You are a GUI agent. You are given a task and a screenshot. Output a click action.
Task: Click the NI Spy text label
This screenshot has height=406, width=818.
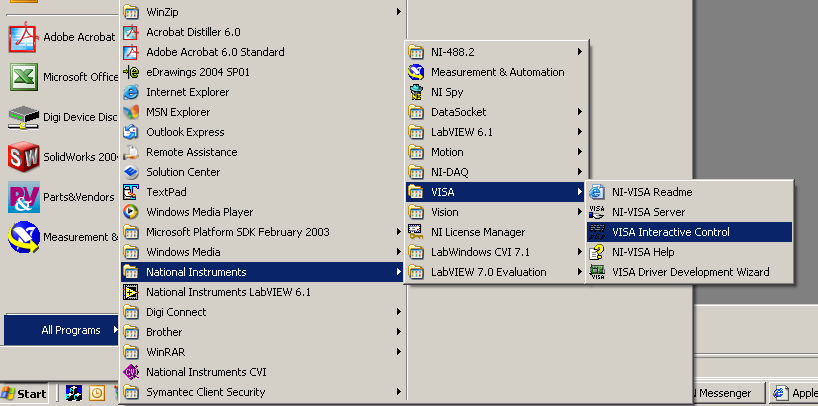[447, 92]
